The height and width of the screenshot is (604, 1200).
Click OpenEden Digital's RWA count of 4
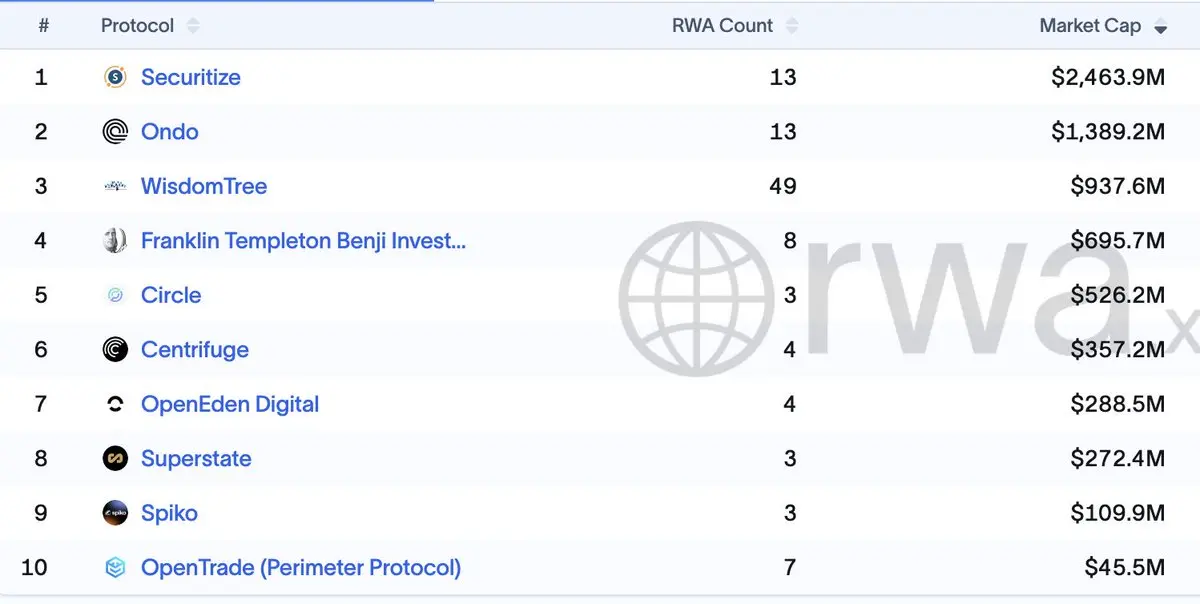click(x=790, y=404)
